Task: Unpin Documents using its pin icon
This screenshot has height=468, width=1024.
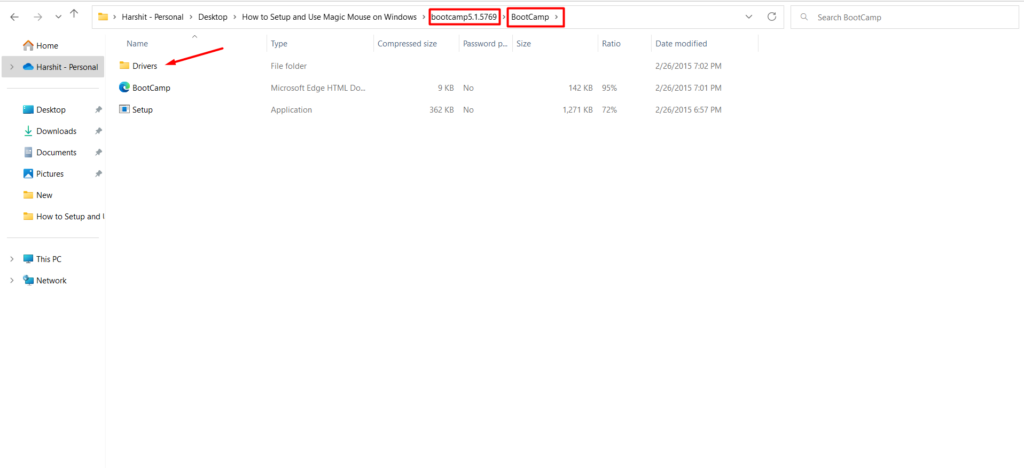Action: [98, 152]
